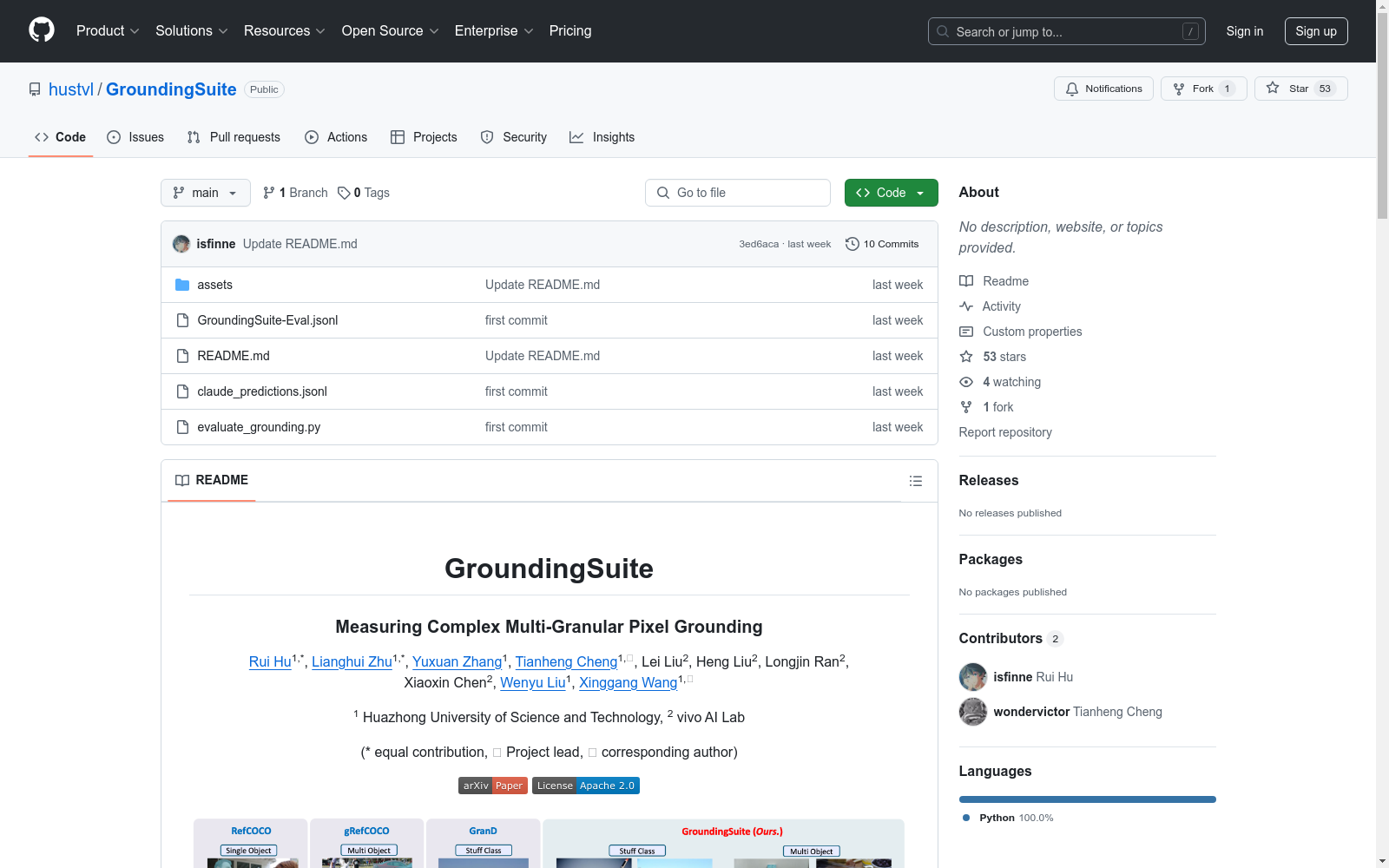
Task: Open Rui Hu author link
Action: [x=270, y=661]
